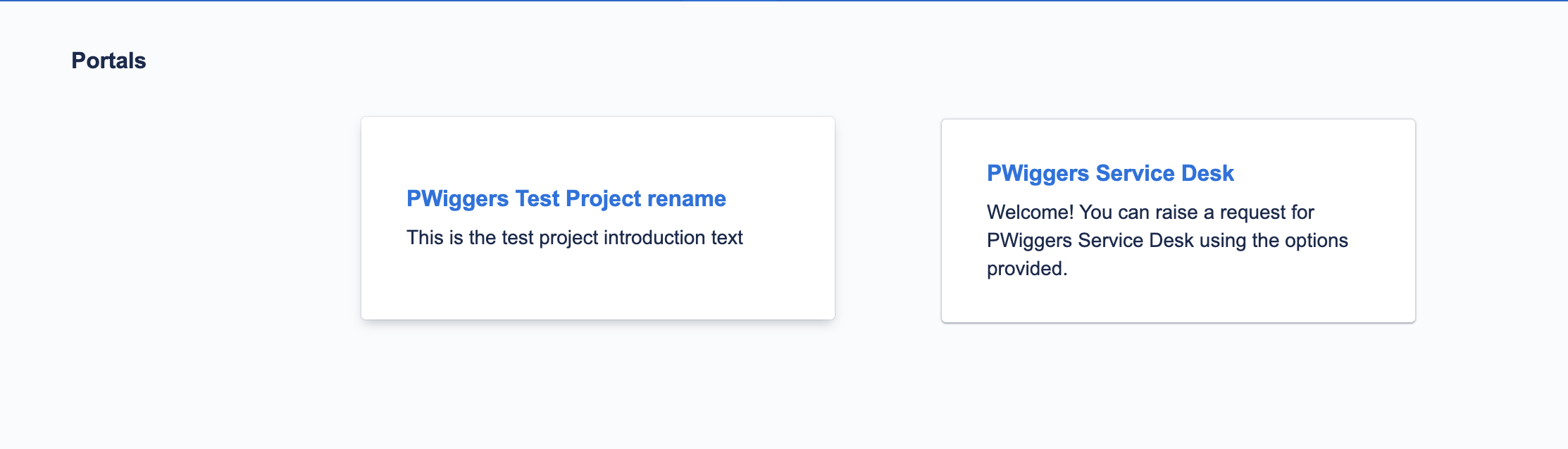The image size is (1568, 449).
Task: Click the Service Desk welcome description text
Action: 1168,240
